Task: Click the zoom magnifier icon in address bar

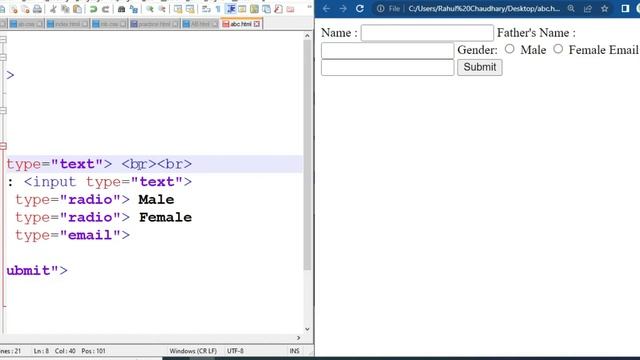Action: pyautogui.click(x=571, y=9)
